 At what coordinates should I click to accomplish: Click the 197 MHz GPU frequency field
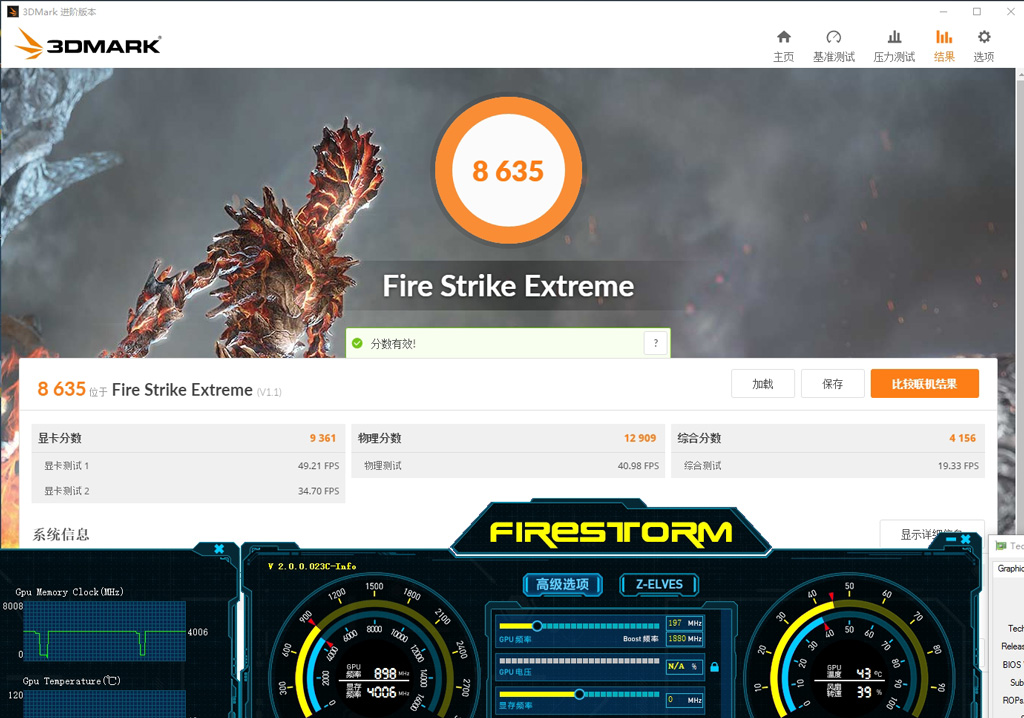coord(684,623)
